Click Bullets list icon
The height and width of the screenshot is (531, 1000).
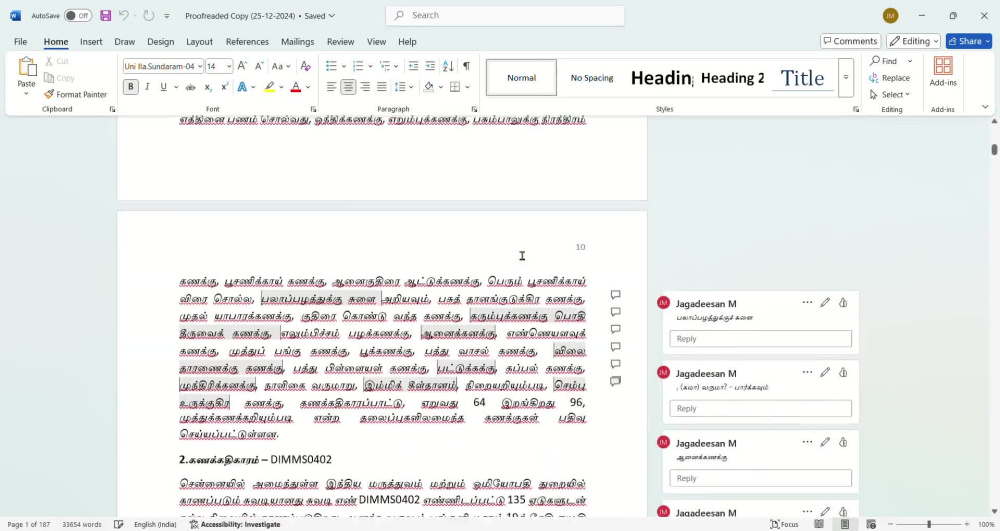[x=331, y=66]
